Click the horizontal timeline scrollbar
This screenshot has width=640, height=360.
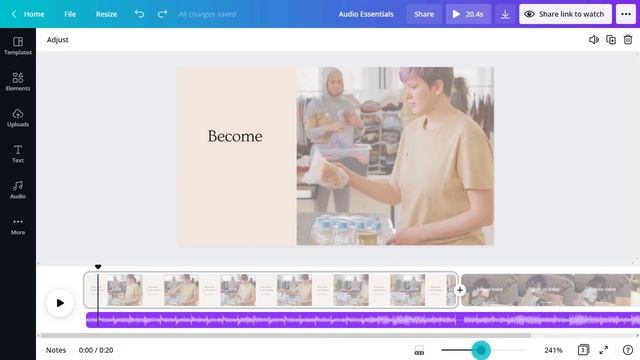(286, 336)
